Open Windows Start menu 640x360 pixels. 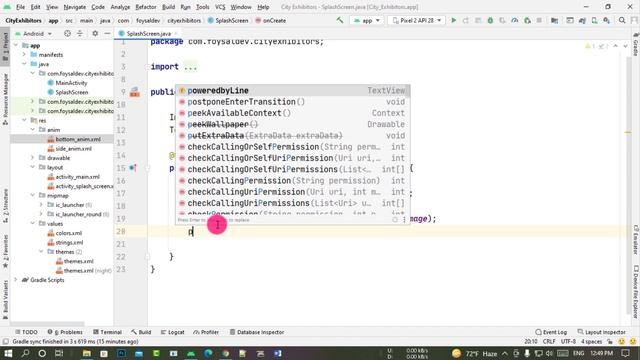[x=8, y=353]
